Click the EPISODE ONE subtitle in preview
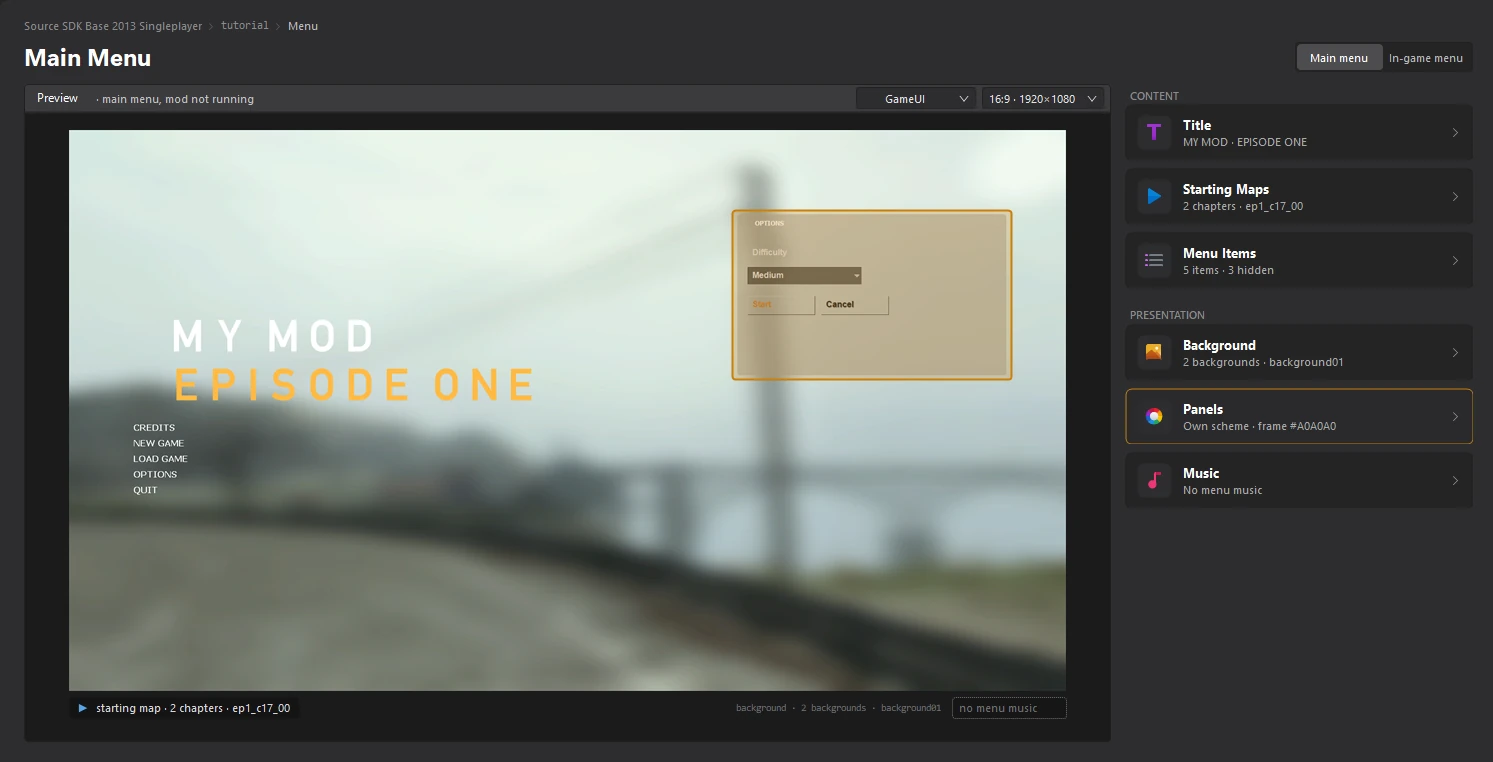 pos(354,385)
